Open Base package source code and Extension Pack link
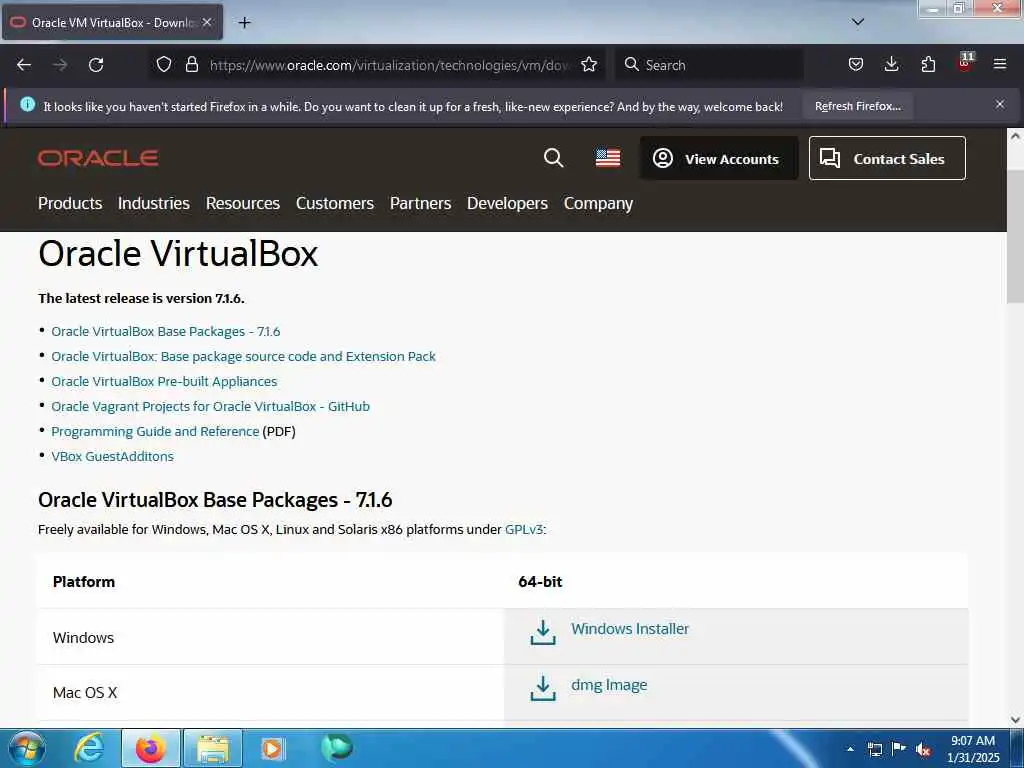The height and width of the screenshot is (768, 1024). [244, 357]
